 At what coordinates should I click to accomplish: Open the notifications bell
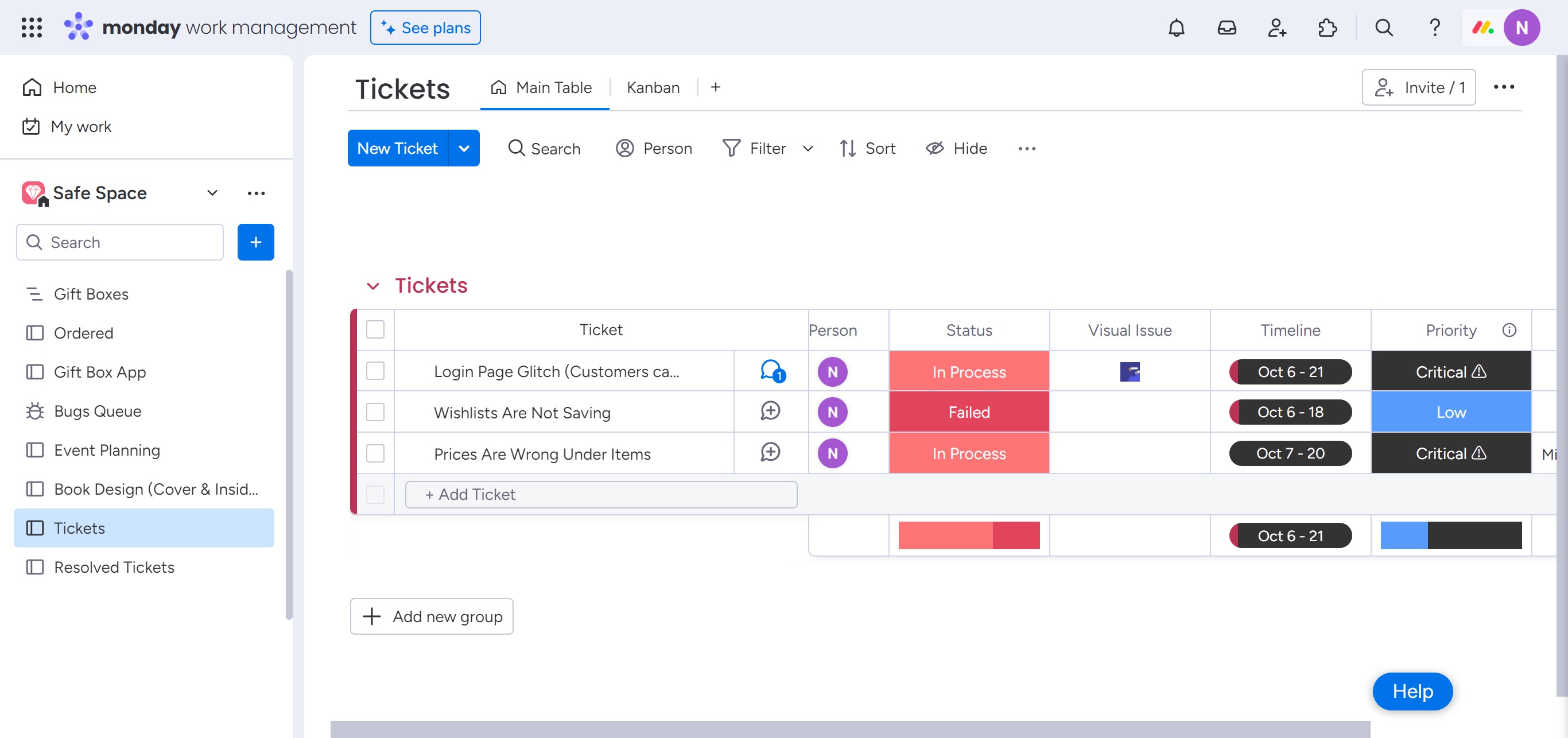tap(1176, 28)
